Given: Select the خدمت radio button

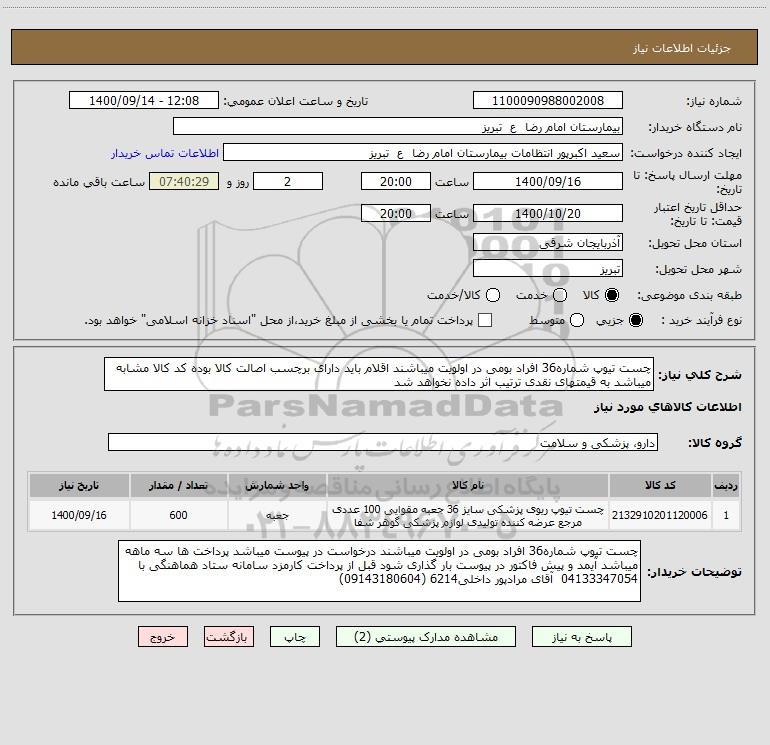Looking at the screenshot, I should click(x=560, y=295).
